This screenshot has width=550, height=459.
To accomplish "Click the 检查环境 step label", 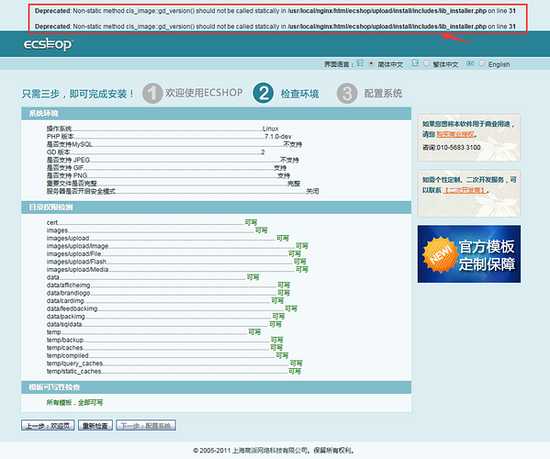I will pos(300,94).
